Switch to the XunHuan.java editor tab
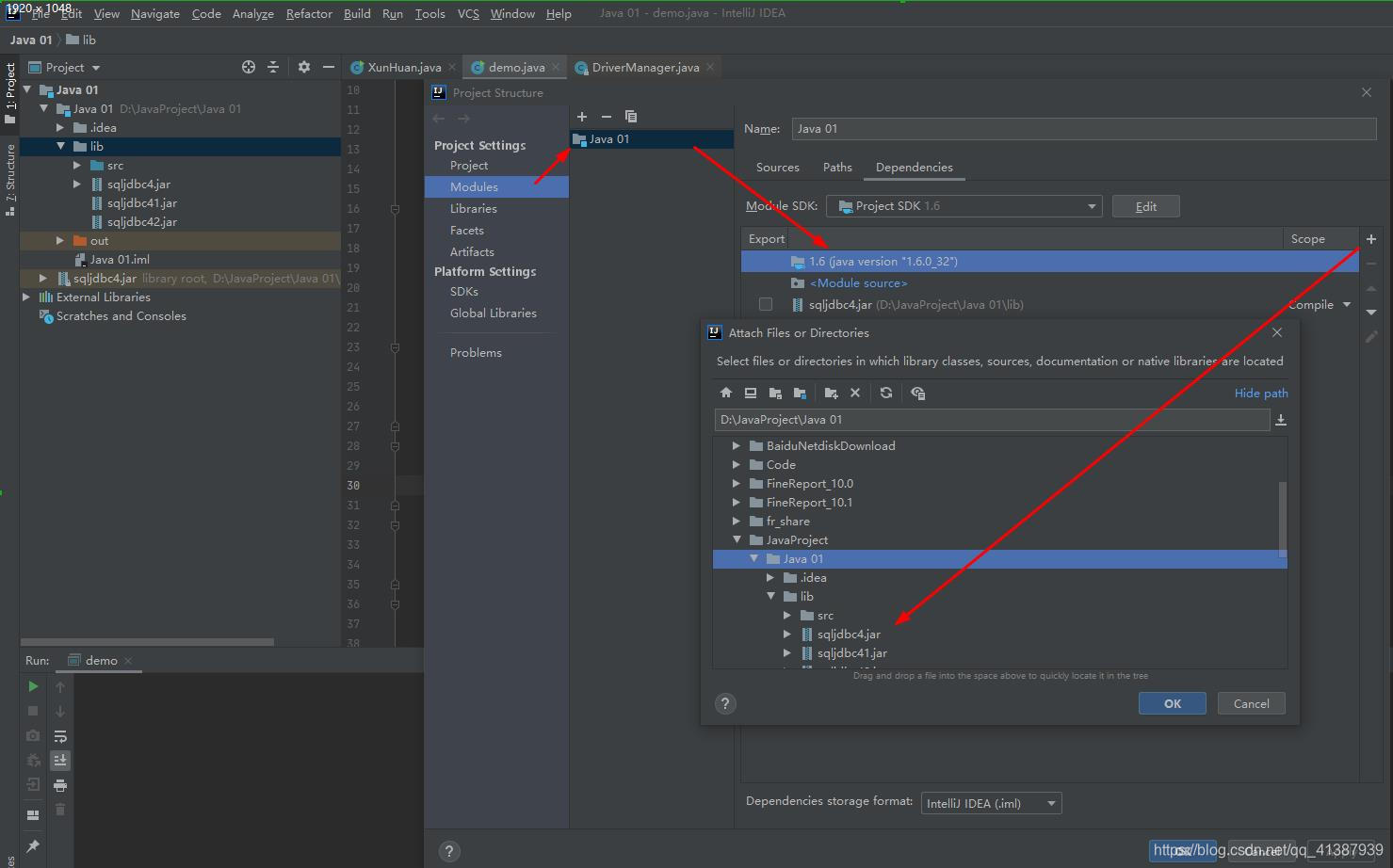This screenshot has height=868, width=1393. (x=404, y=67)
